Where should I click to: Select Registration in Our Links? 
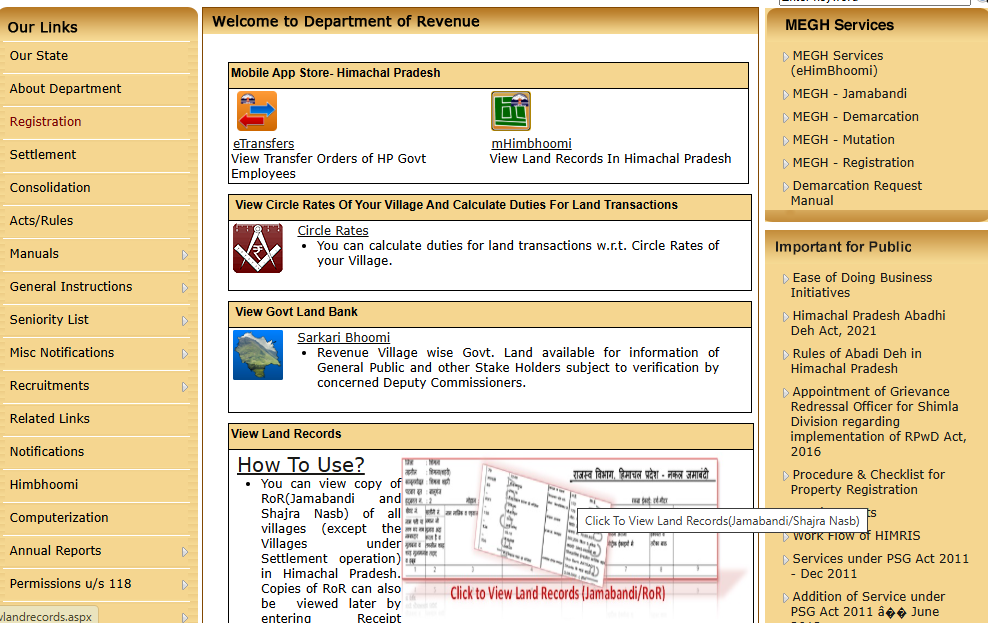point(45,122)
